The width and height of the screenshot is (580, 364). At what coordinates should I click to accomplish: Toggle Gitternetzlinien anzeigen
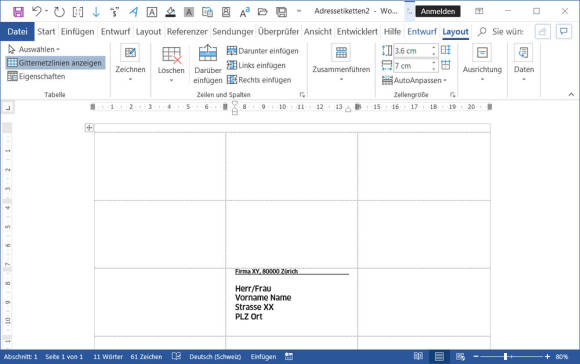click(x=55, y=63)
